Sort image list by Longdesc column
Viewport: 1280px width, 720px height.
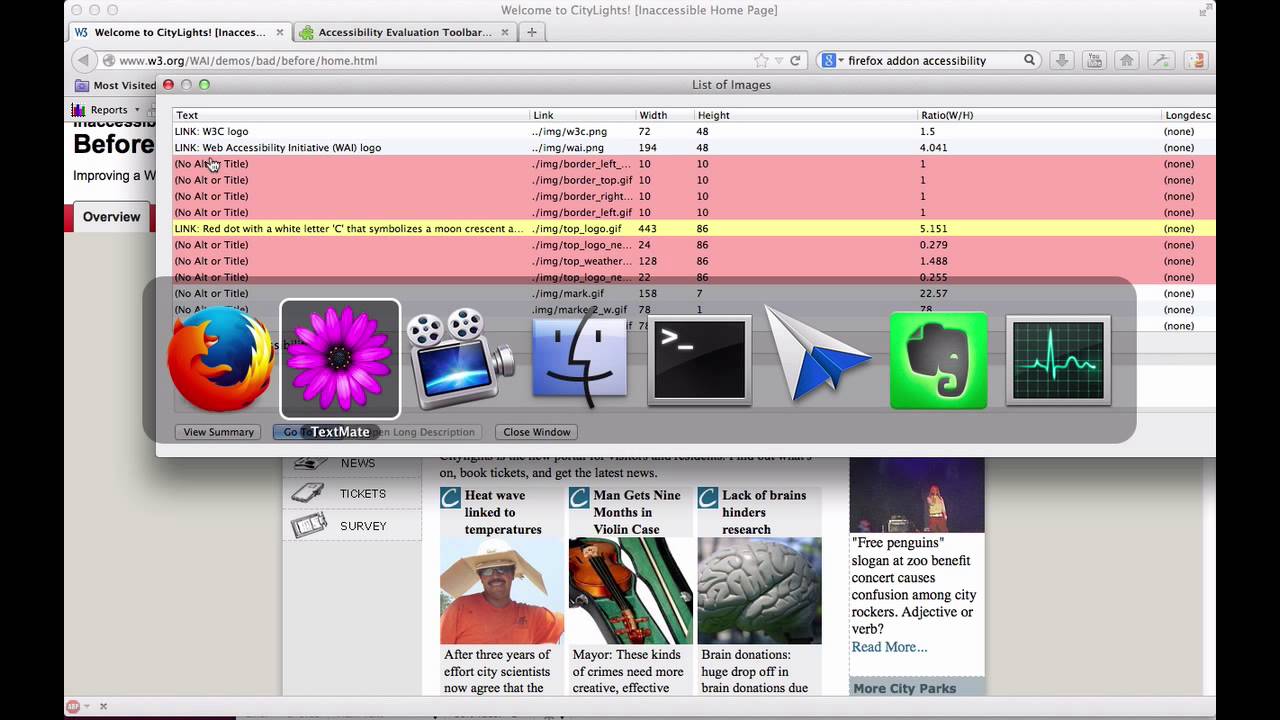point(1188,115)
